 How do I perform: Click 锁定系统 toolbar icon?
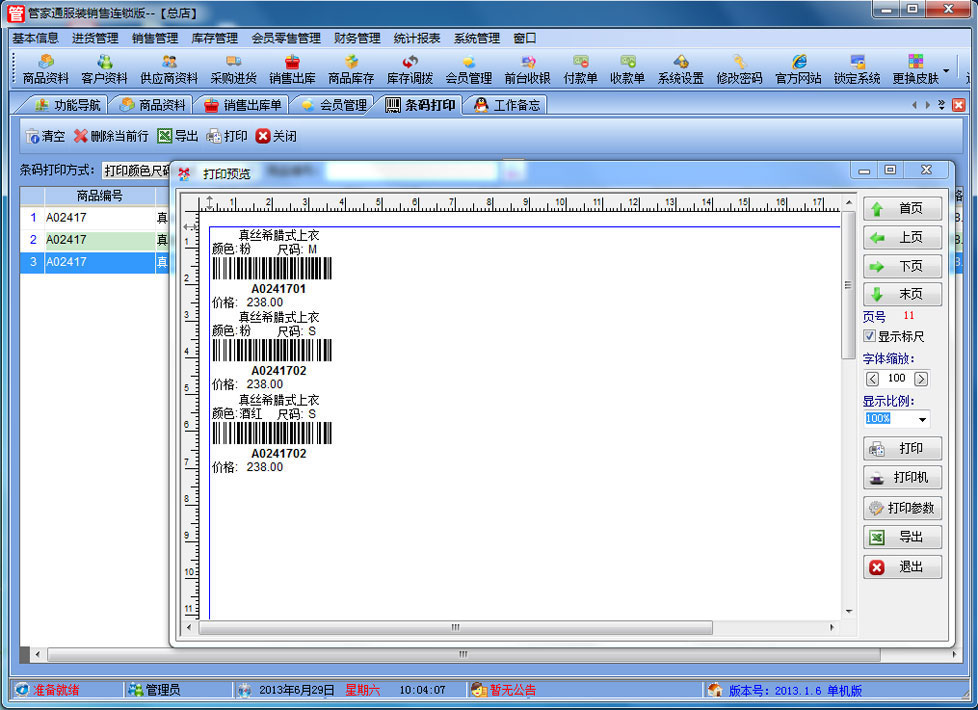coord(857,69)
